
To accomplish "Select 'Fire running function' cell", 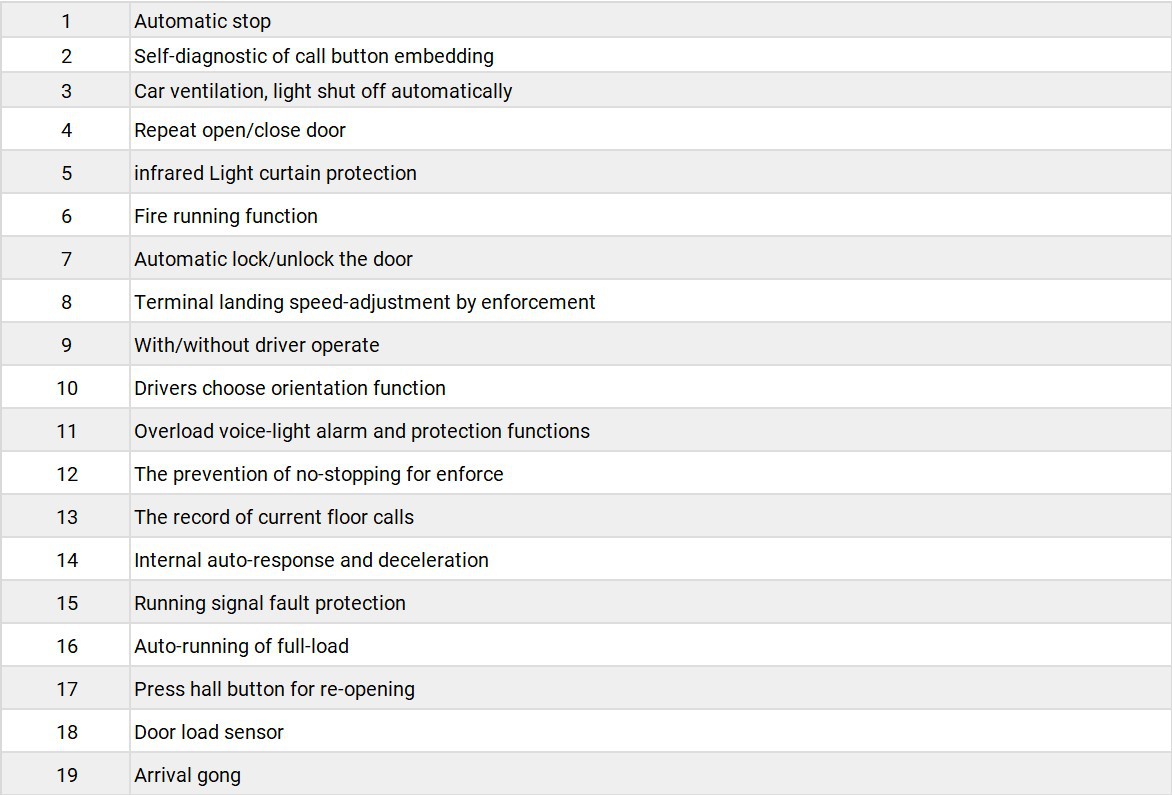I will 226,216.
